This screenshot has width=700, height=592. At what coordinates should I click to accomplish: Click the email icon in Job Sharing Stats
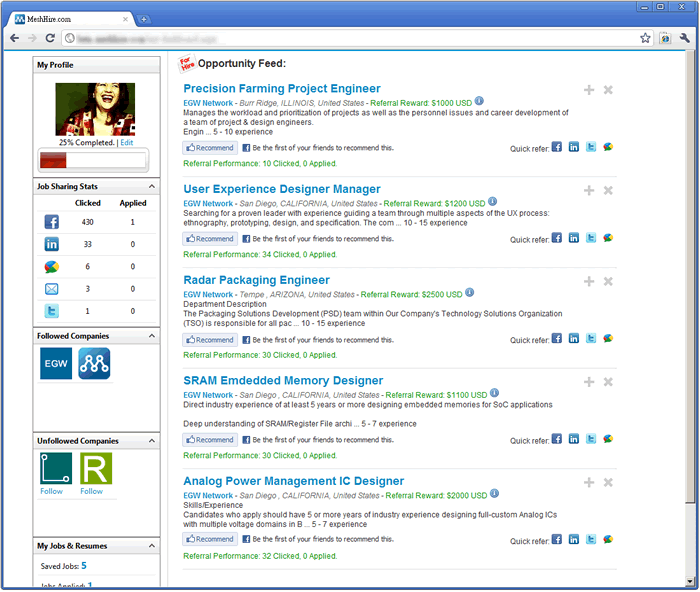pyautogui.click(x=52, y=289)
